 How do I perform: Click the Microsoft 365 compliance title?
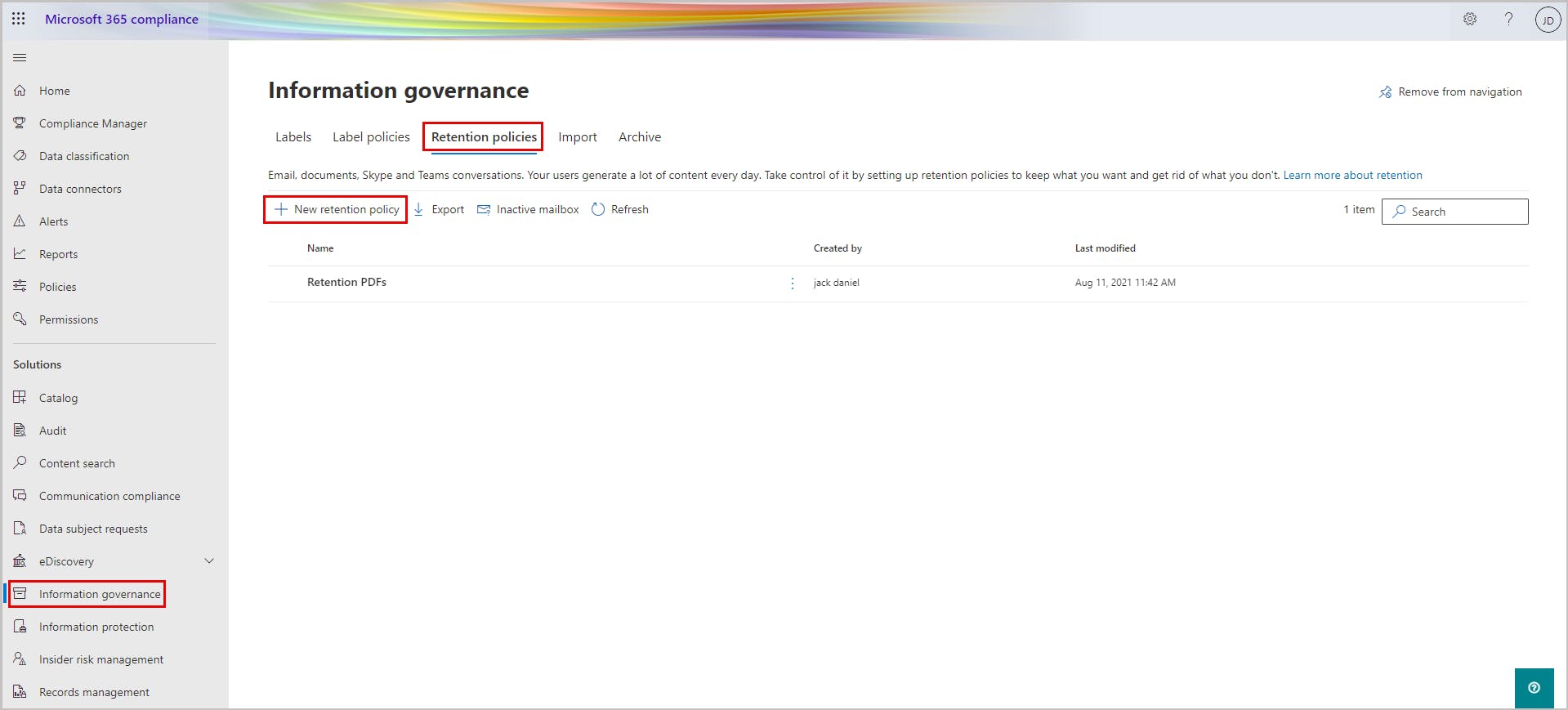coord(122,19)
